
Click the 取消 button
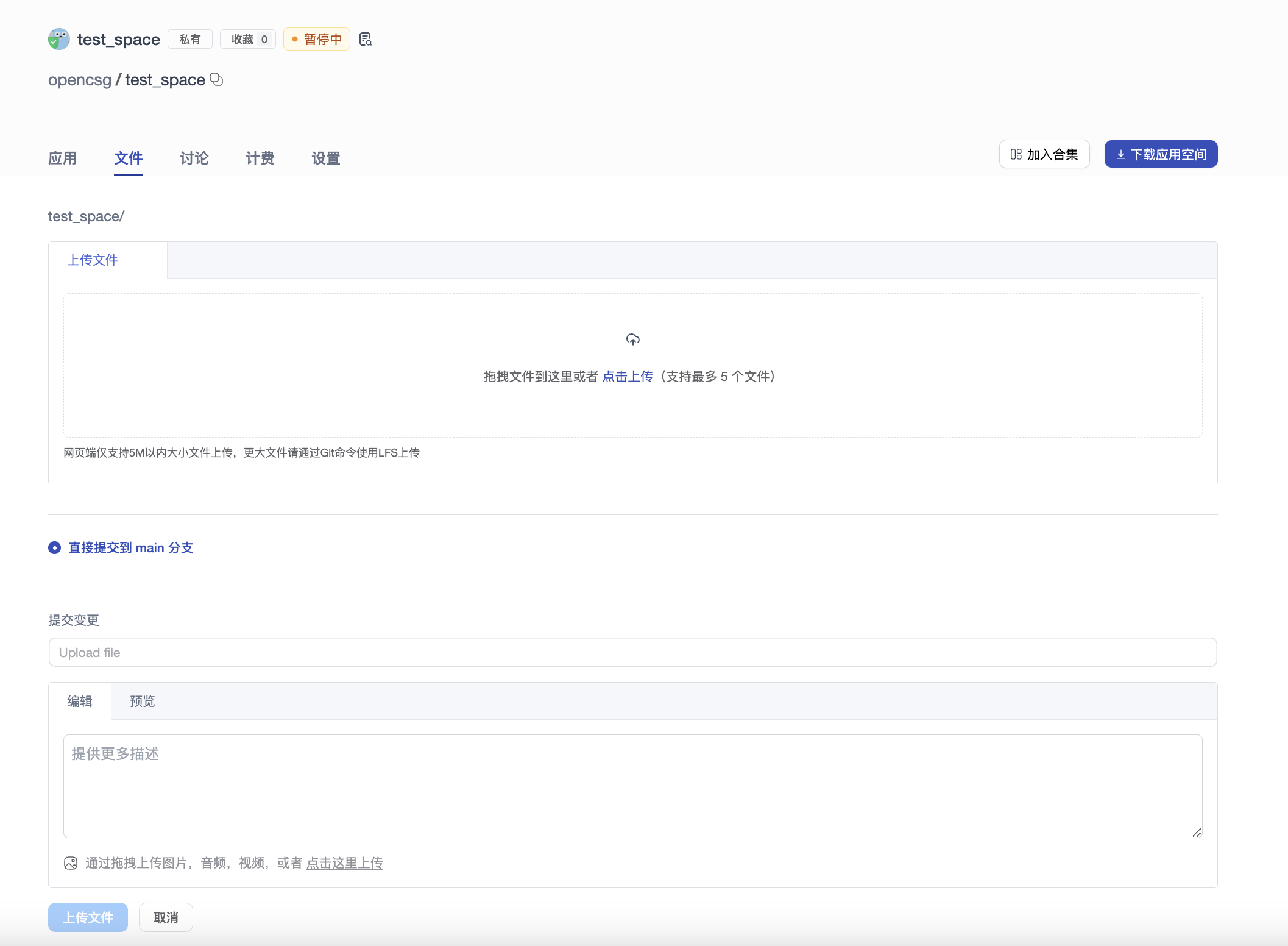point(165,917)
